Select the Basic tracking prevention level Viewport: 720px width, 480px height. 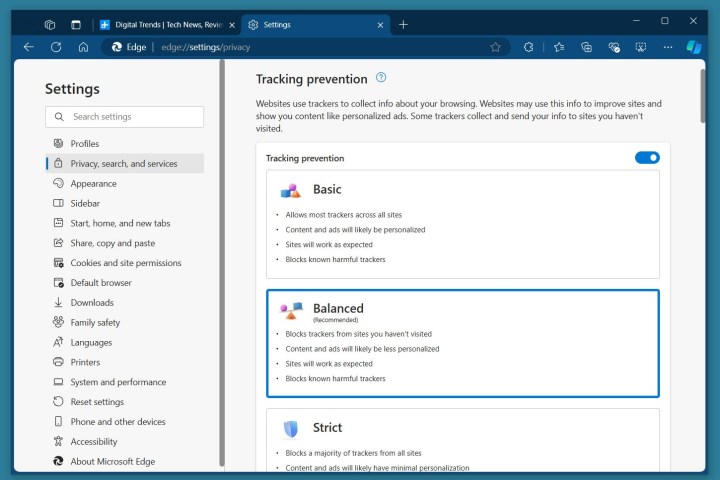pos(462,223)
